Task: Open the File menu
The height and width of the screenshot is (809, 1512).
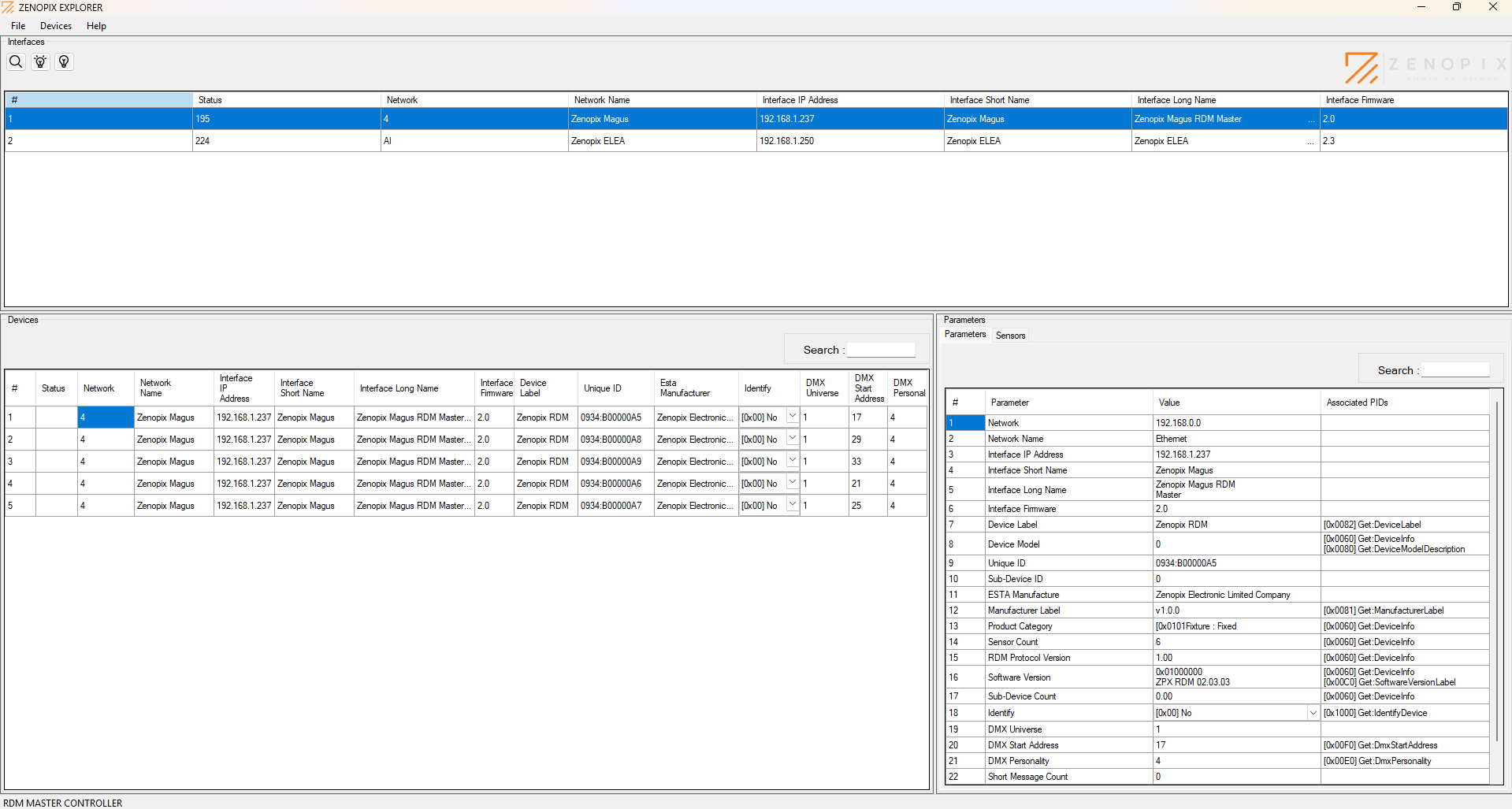Action: (x=18, y=26)
